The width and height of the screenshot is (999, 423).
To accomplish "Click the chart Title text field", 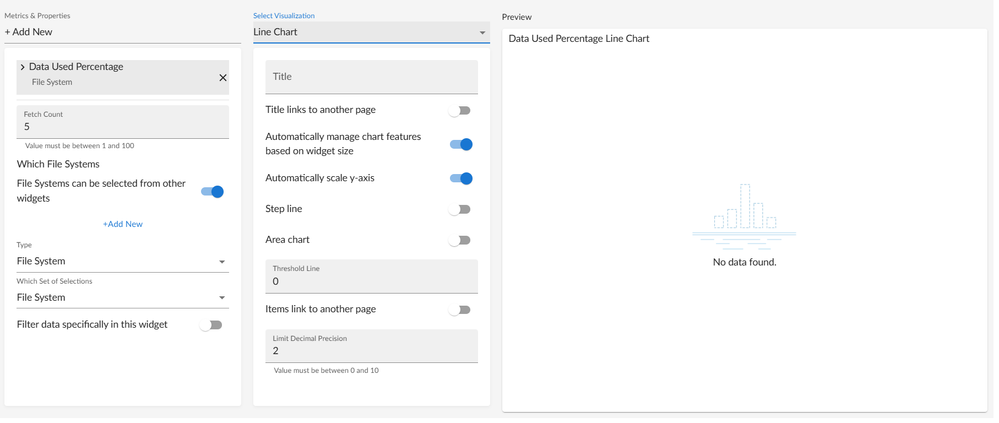I will tap(371, 77).
